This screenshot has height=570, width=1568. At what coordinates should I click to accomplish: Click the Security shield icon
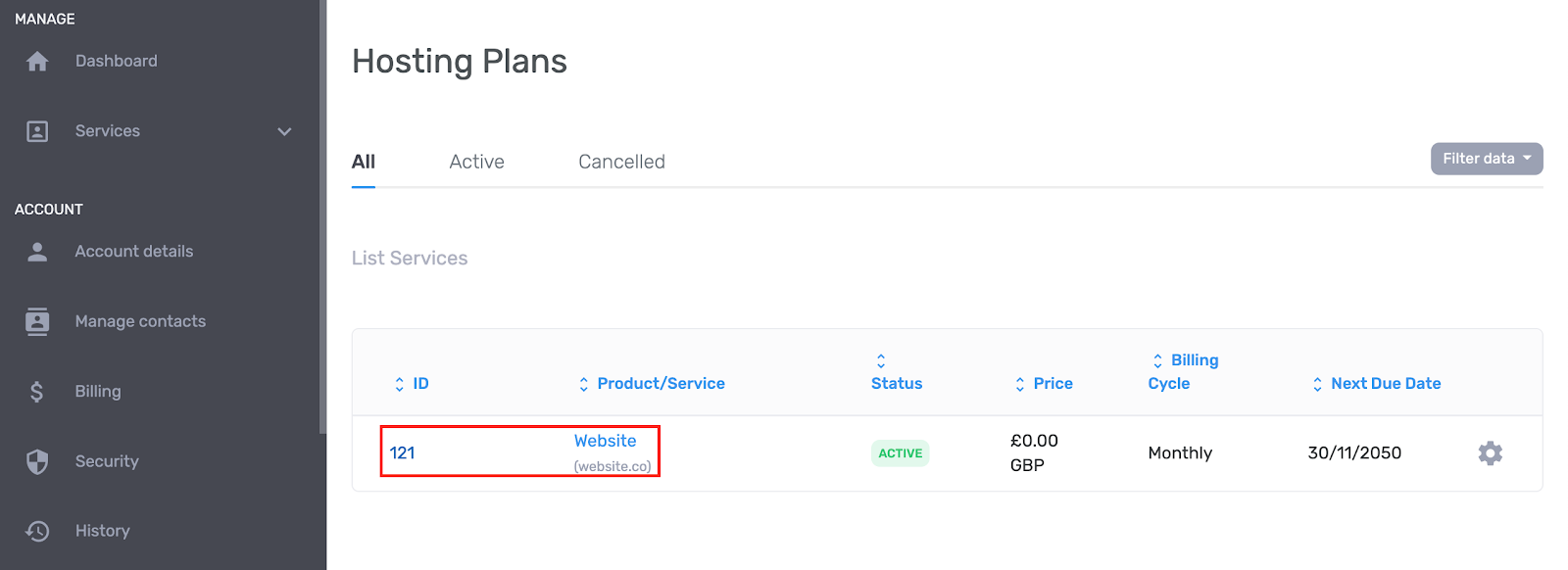pos(37,461)
